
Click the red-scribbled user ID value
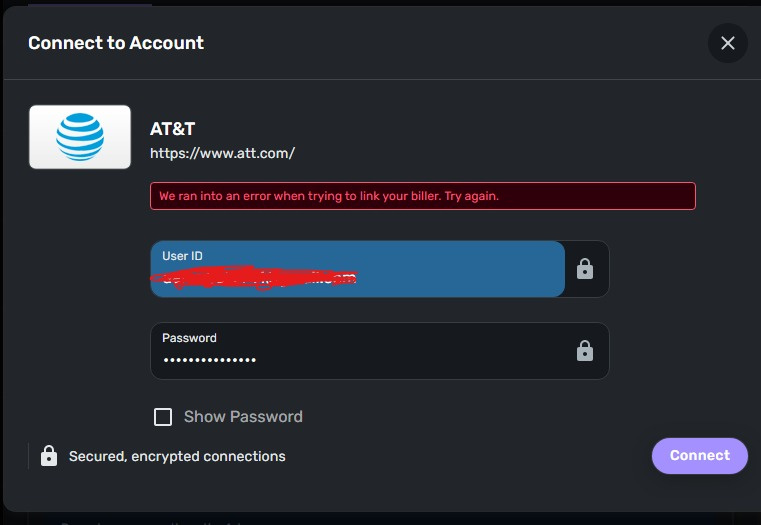pos(254,278)
